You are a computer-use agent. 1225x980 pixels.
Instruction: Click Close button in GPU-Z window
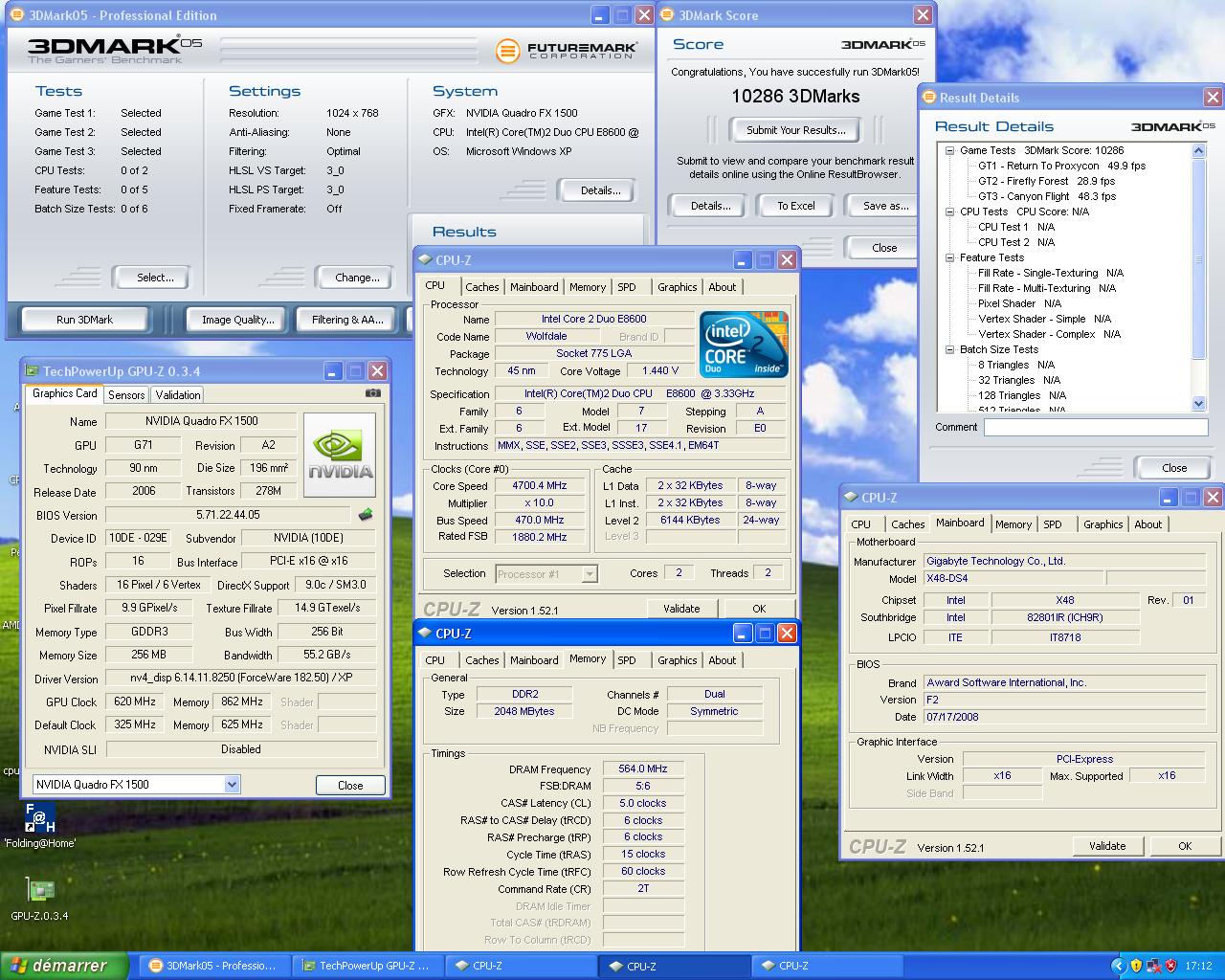click(x=350, y=785)
